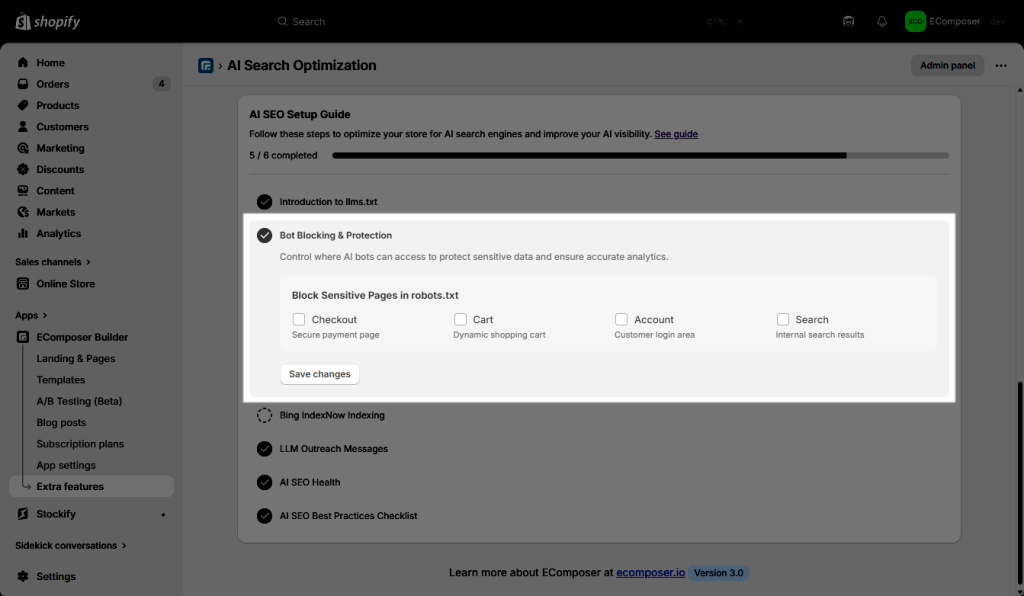The image size is (1024, 596).
Task: Click the notification bell icon
Action: (x=882, y=21)
